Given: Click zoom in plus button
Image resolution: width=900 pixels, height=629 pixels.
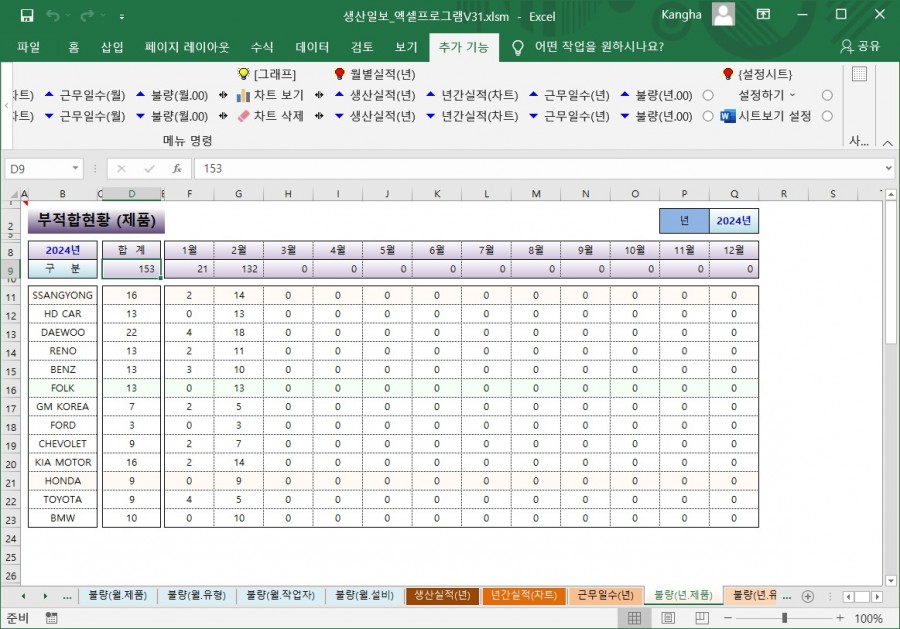Looking at the screenshot, I should pos(840,618).
